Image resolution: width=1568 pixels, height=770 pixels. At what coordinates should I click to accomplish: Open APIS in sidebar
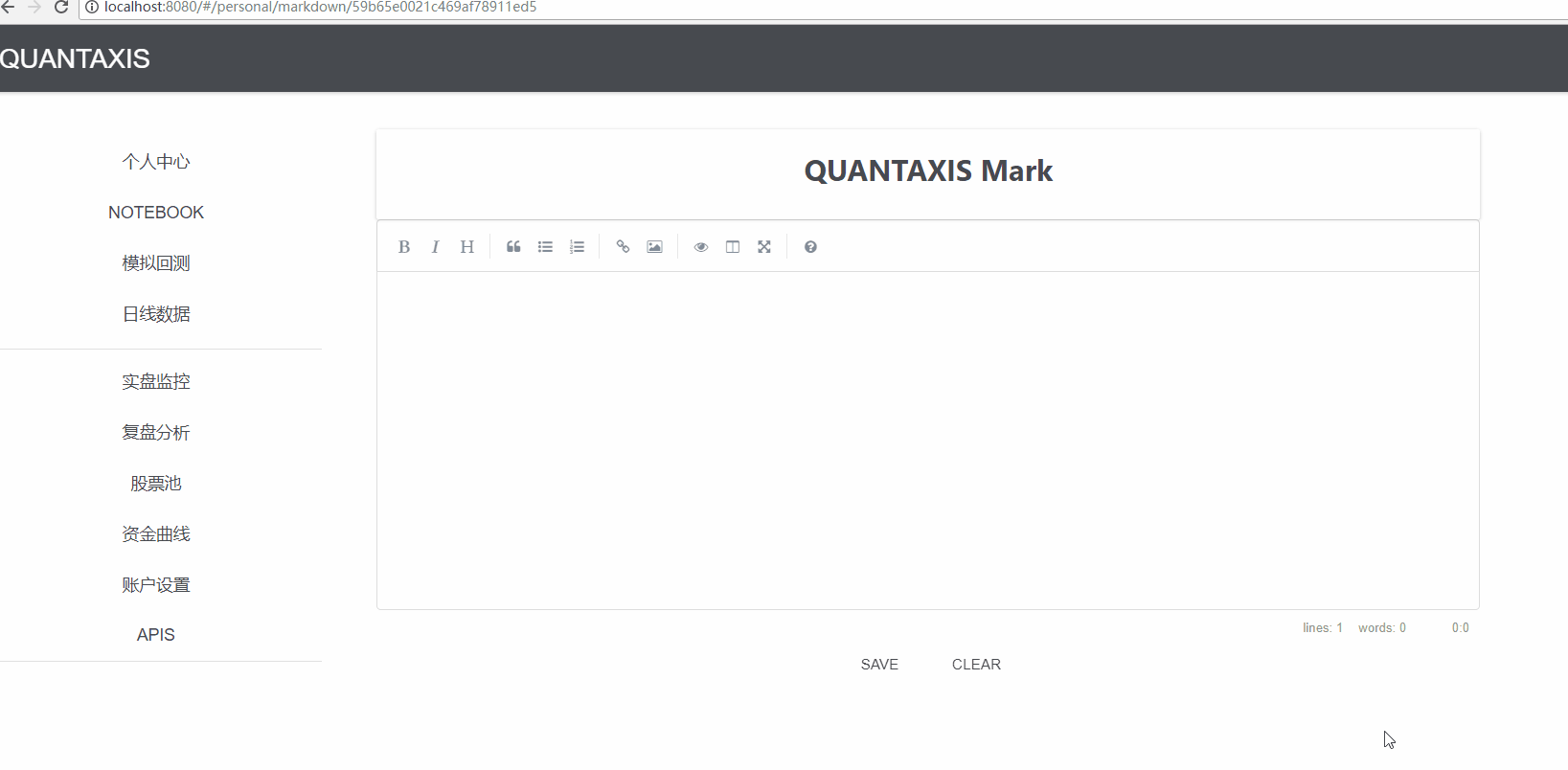[x=156, y=635]
